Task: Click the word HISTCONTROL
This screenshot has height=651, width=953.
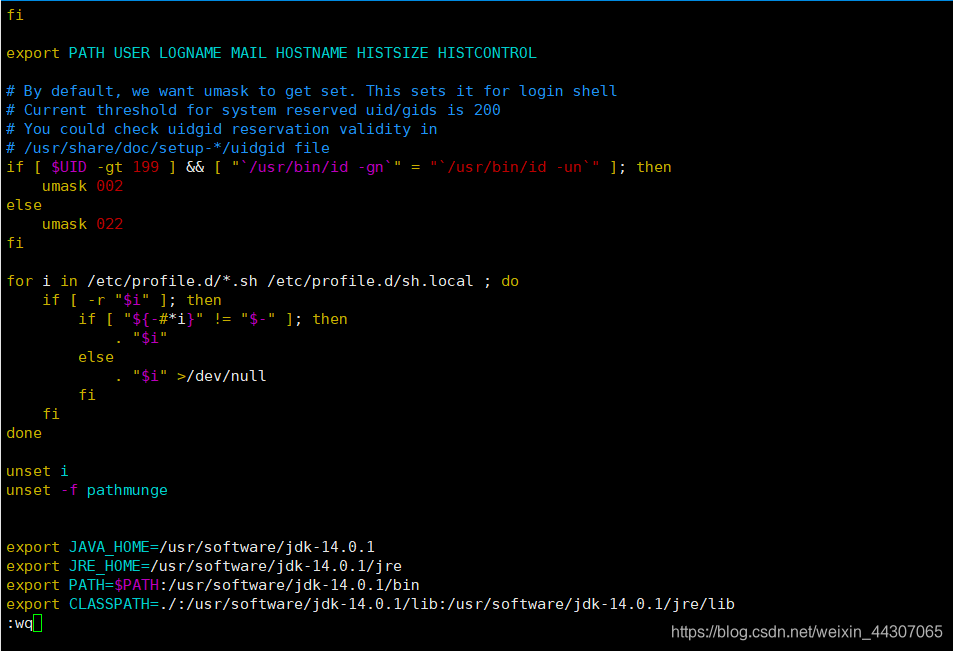Action: tap(487, 53)
